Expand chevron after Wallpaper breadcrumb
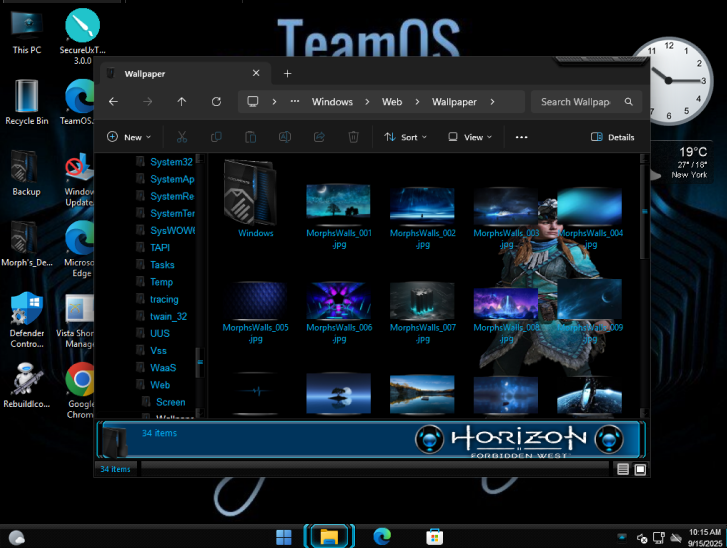Screen dimensions: 727x548 pos(492,102)
